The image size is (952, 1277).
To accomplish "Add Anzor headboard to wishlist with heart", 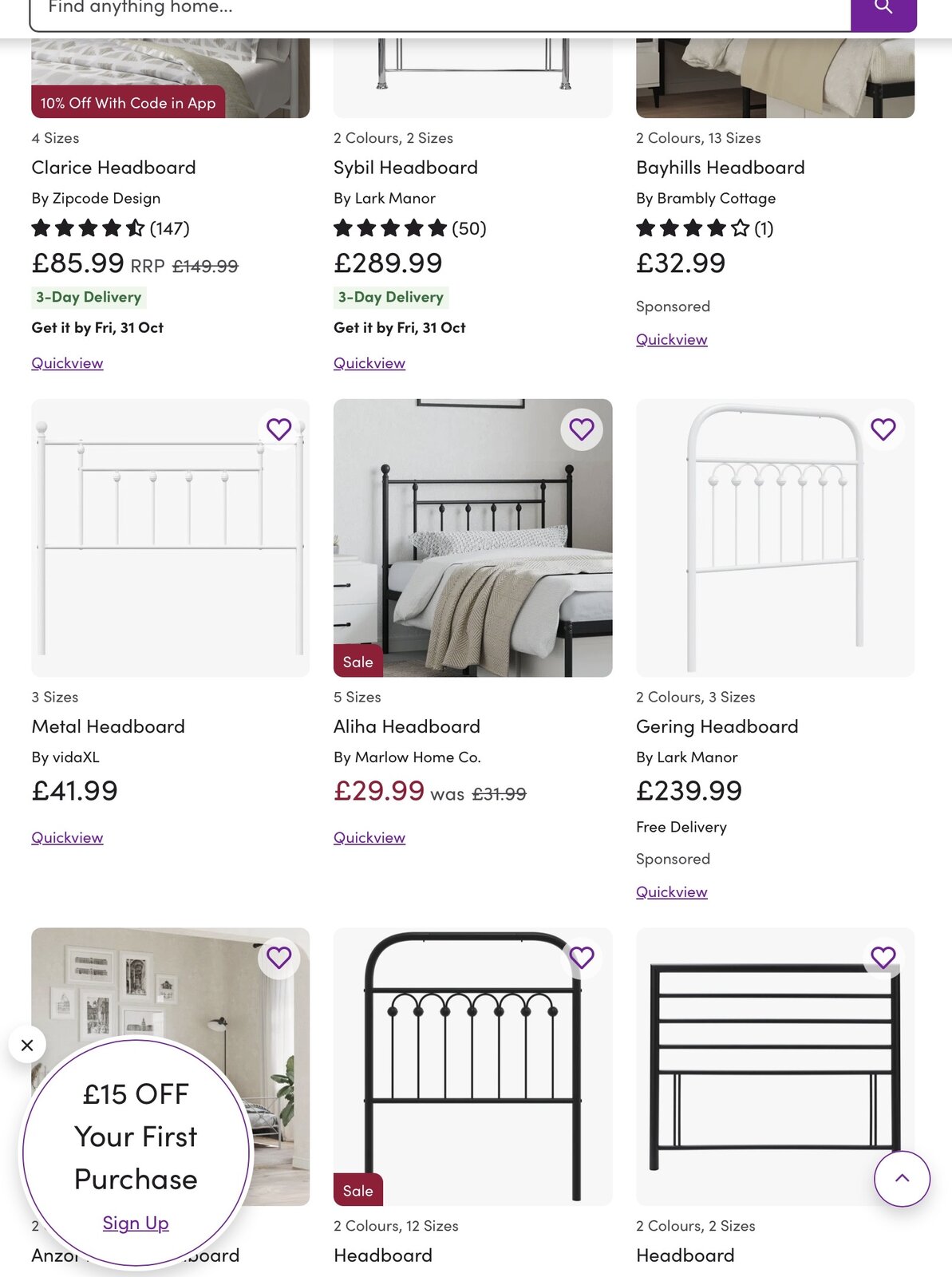I will [278, 957].
